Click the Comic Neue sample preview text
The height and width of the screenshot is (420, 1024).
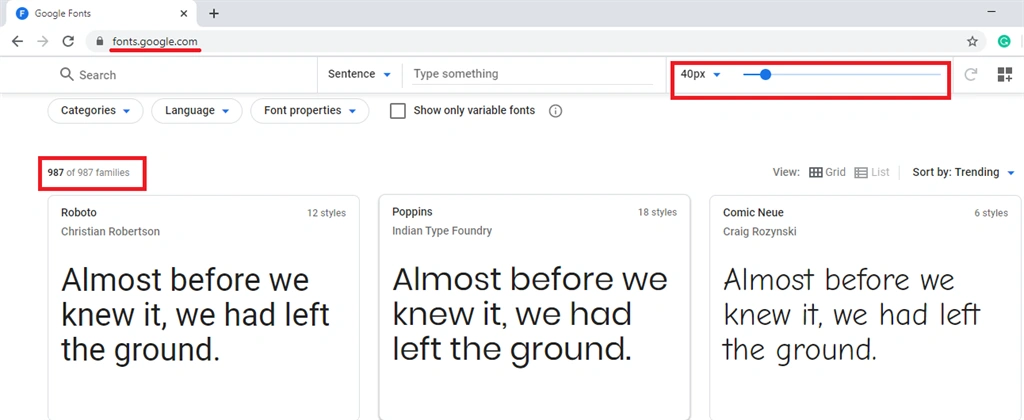coord(852,315)
